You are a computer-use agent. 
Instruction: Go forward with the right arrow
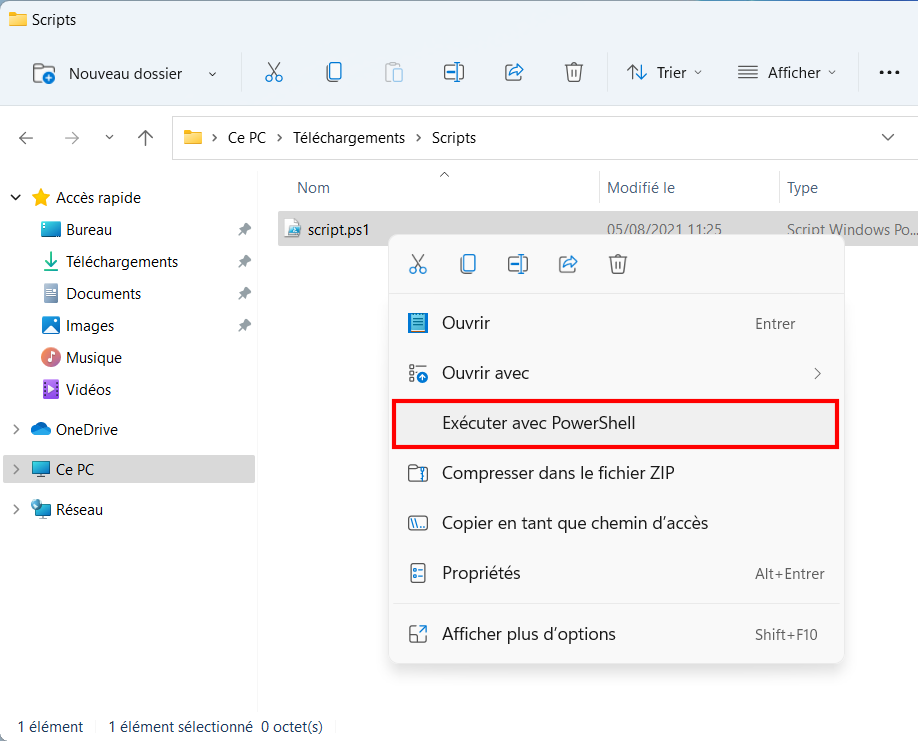[71, 138]
